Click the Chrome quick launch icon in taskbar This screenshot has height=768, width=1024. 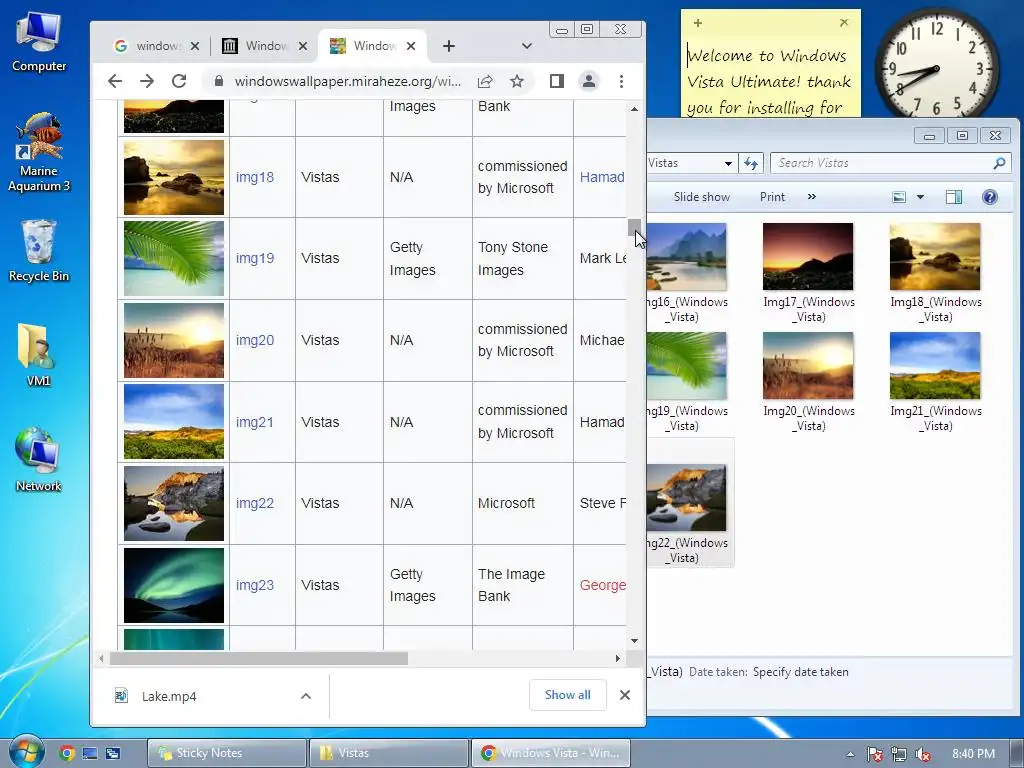click(66, 753)
